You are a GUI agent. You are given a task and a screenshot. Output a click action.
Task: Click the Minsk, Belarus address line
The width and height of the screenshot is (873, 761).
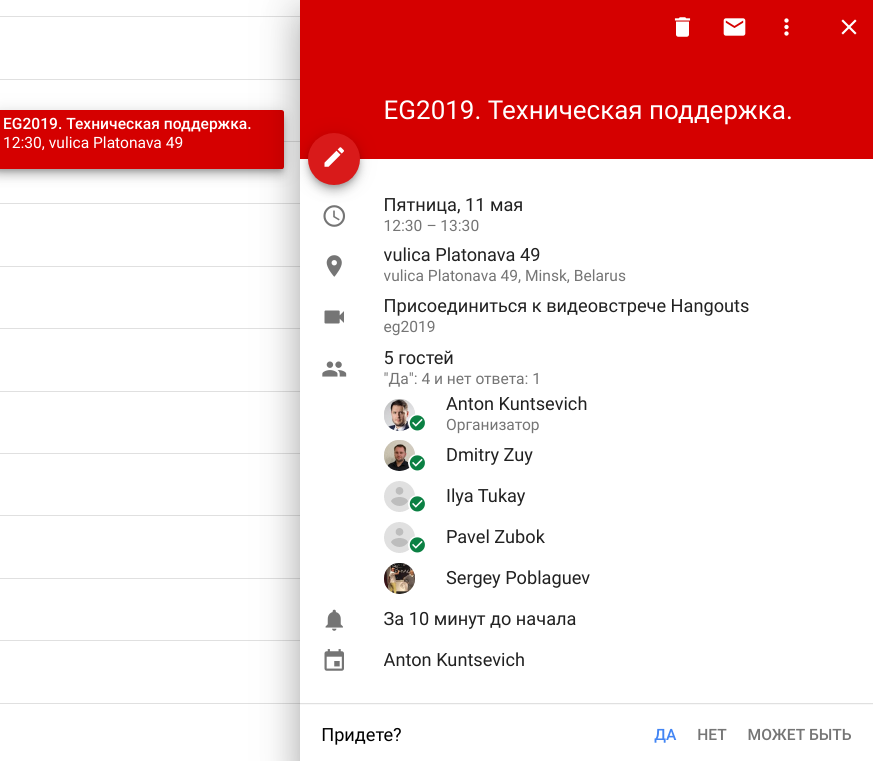click(x=504, y=276)
